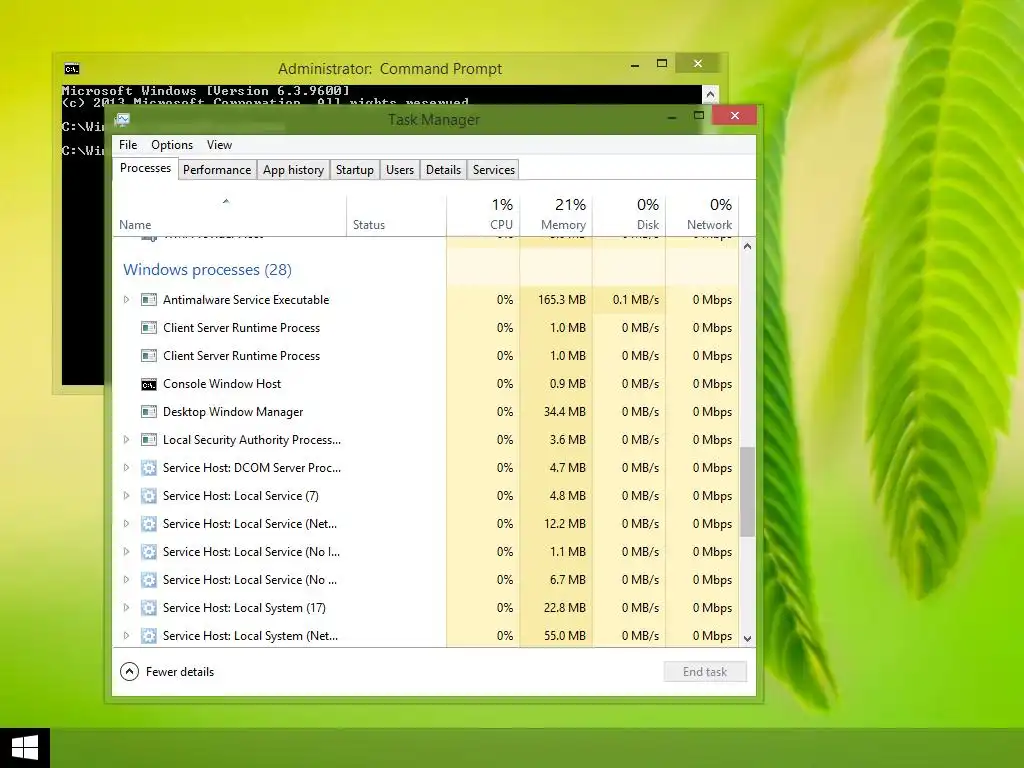Expand Service Host: Local Service (Net...

(127, 524)
